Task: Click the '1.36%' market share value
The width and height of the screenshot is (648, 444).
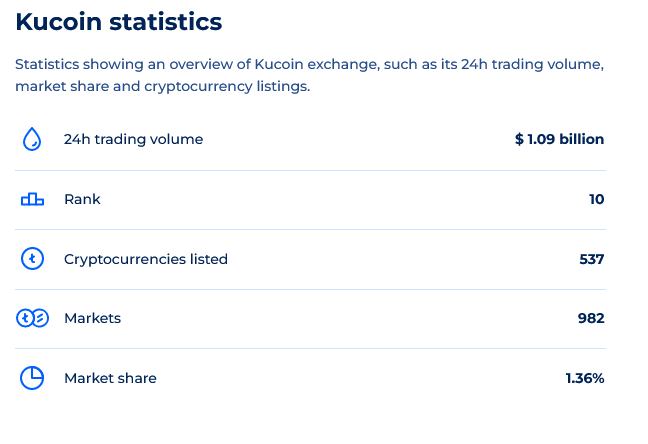Action: [585, 378]
